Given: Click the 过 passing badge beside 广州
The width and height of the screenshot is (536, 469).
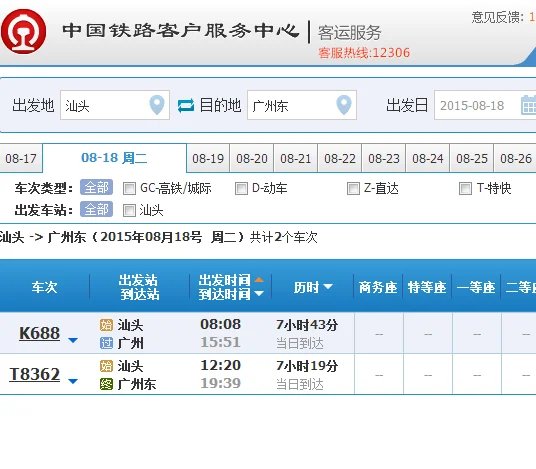Looking at the screenshot, I should (x=106, y=343).
